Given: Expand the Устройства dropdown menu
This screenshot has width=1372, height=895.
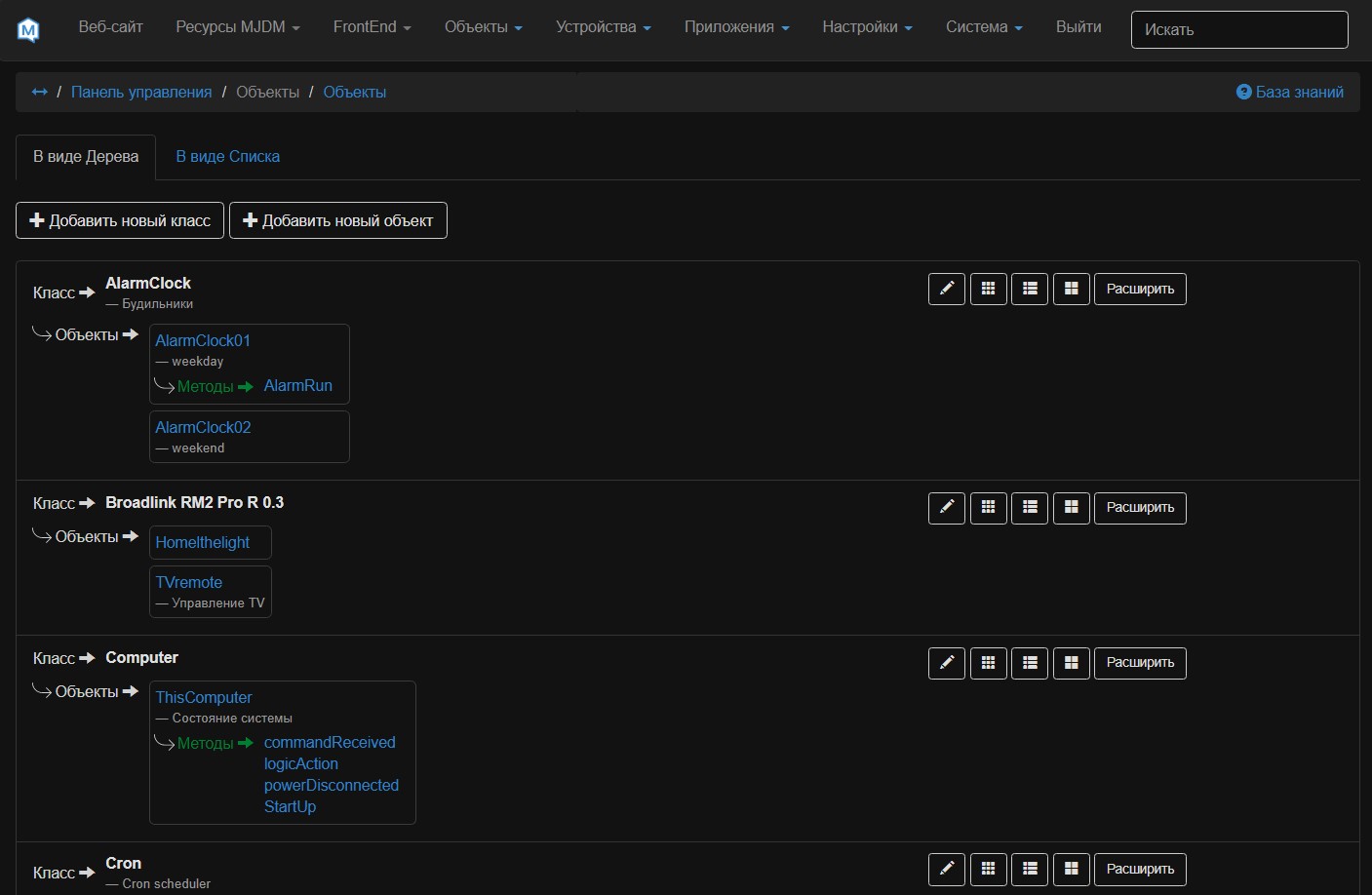Looking at the screenshot, I should [x=603, y=27].
